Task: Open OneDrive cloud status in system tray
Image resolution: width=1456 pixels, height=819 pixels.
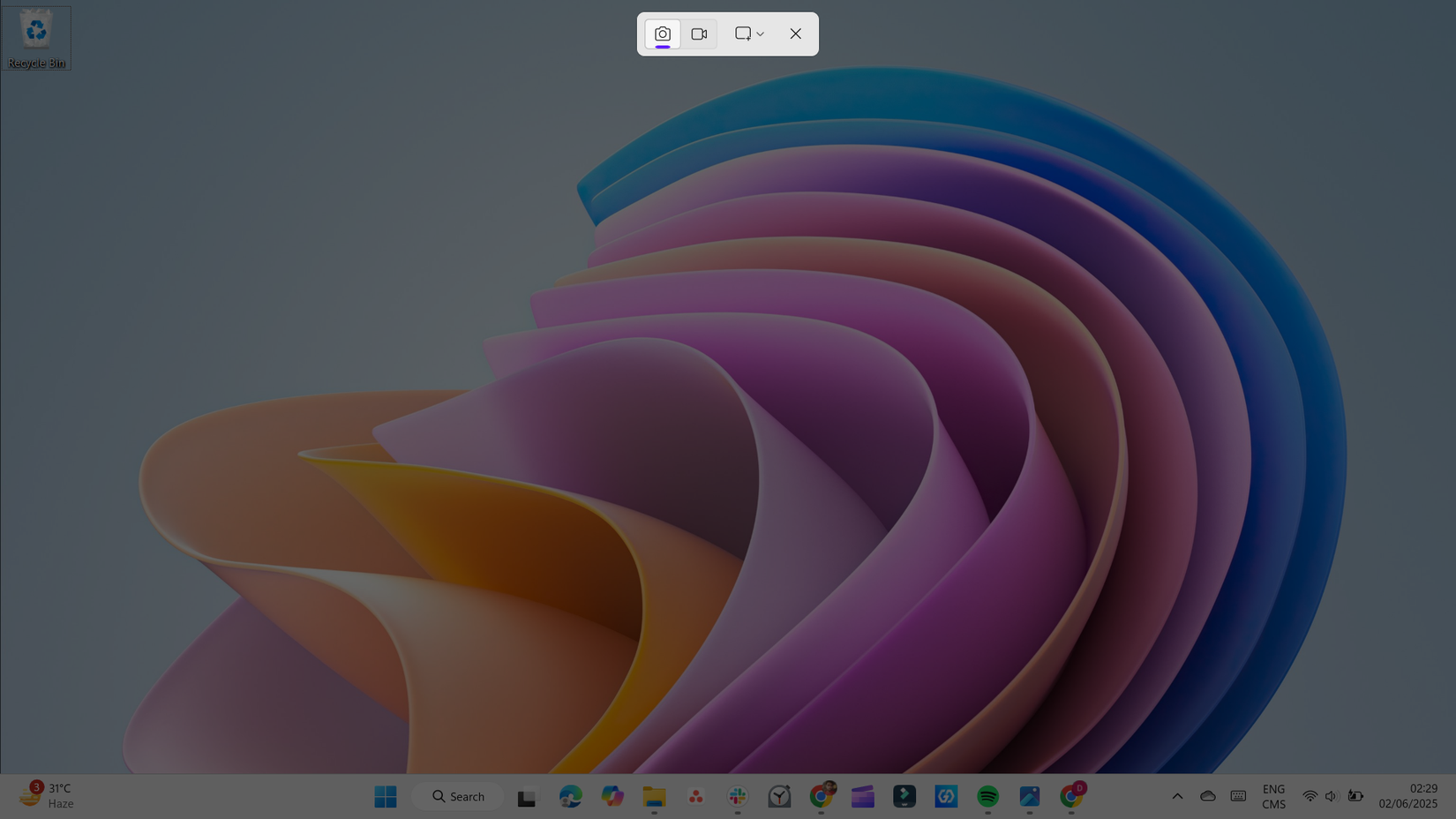Action: click(1208, 796)
